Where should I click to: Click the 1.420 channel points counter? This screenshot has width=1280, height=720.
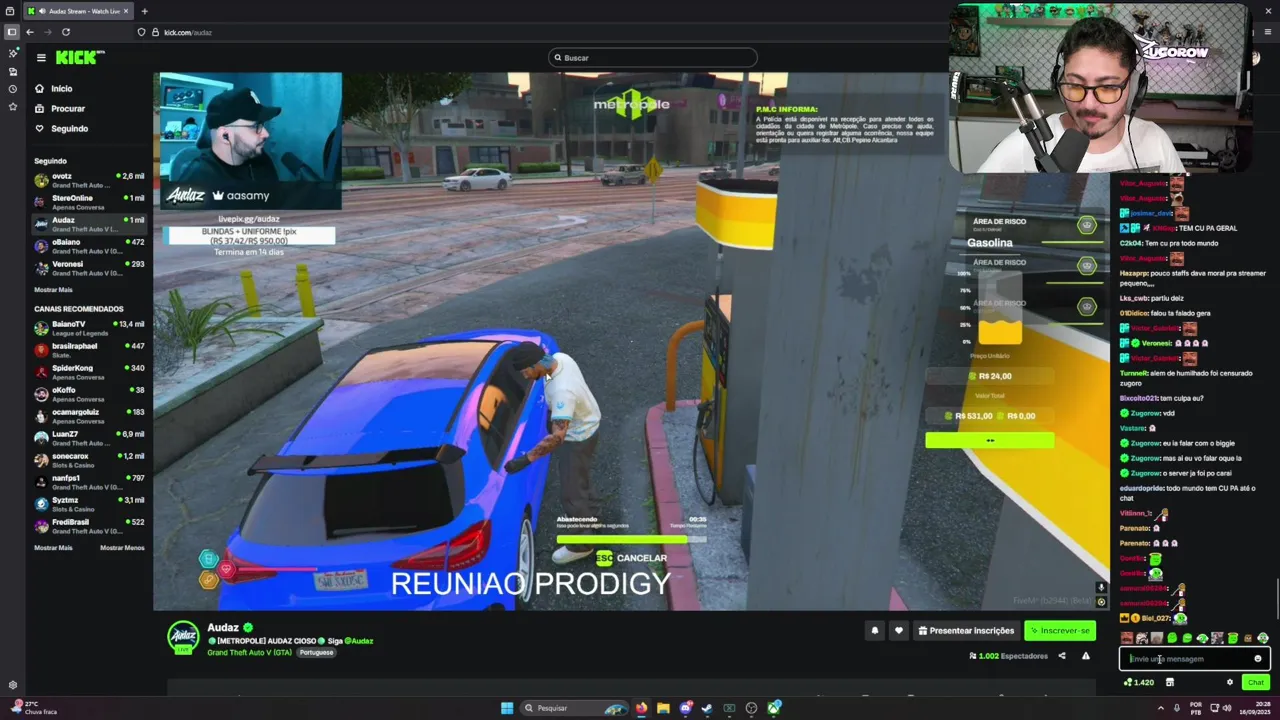1139,683
